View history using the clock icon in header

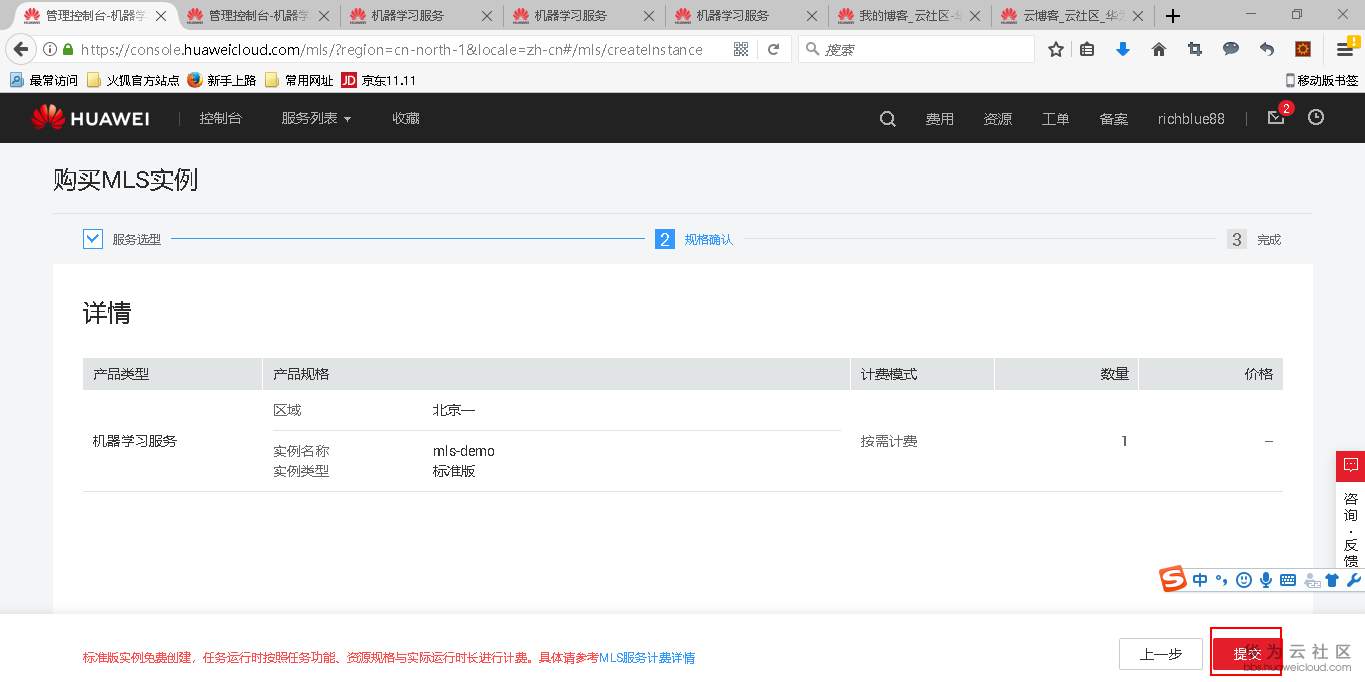click(x=1316, y=118)
